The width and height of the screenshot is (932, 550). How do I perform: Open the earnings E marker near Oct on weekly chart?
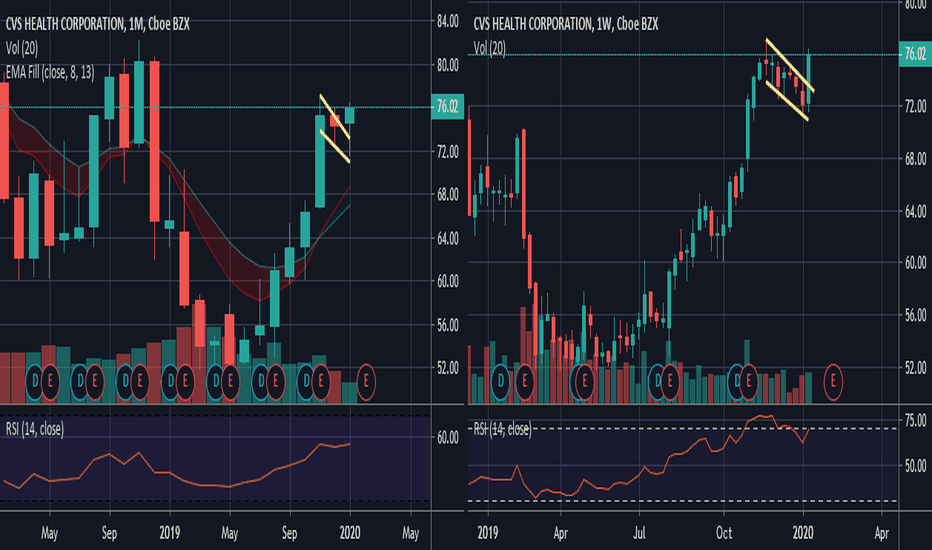tap(748, 381)
